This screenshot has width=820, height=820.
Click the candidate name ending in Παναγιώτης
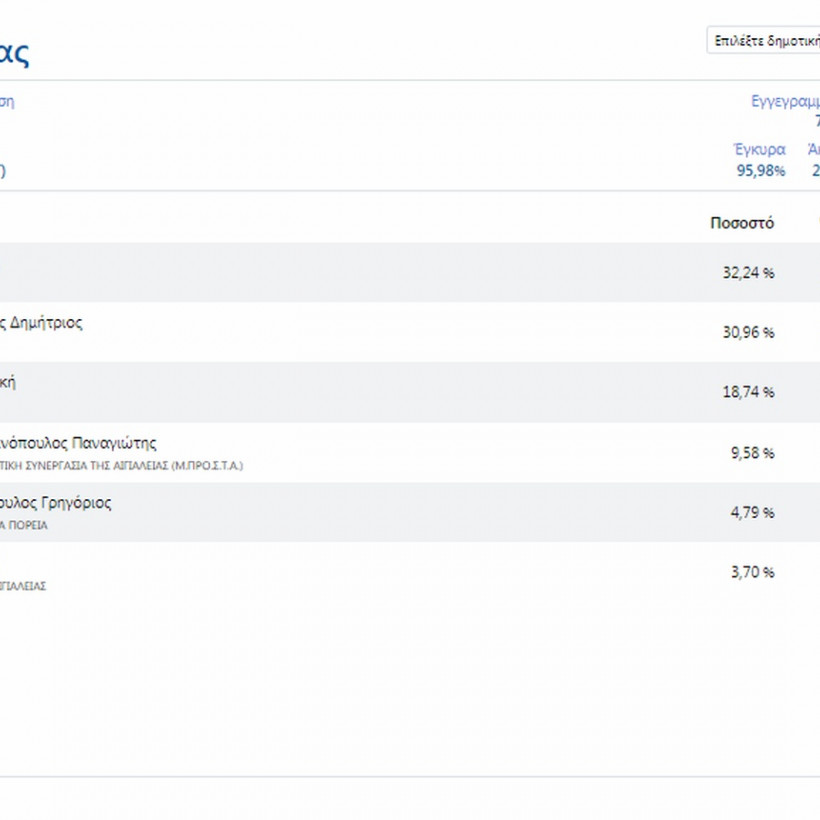coord(78,443)
